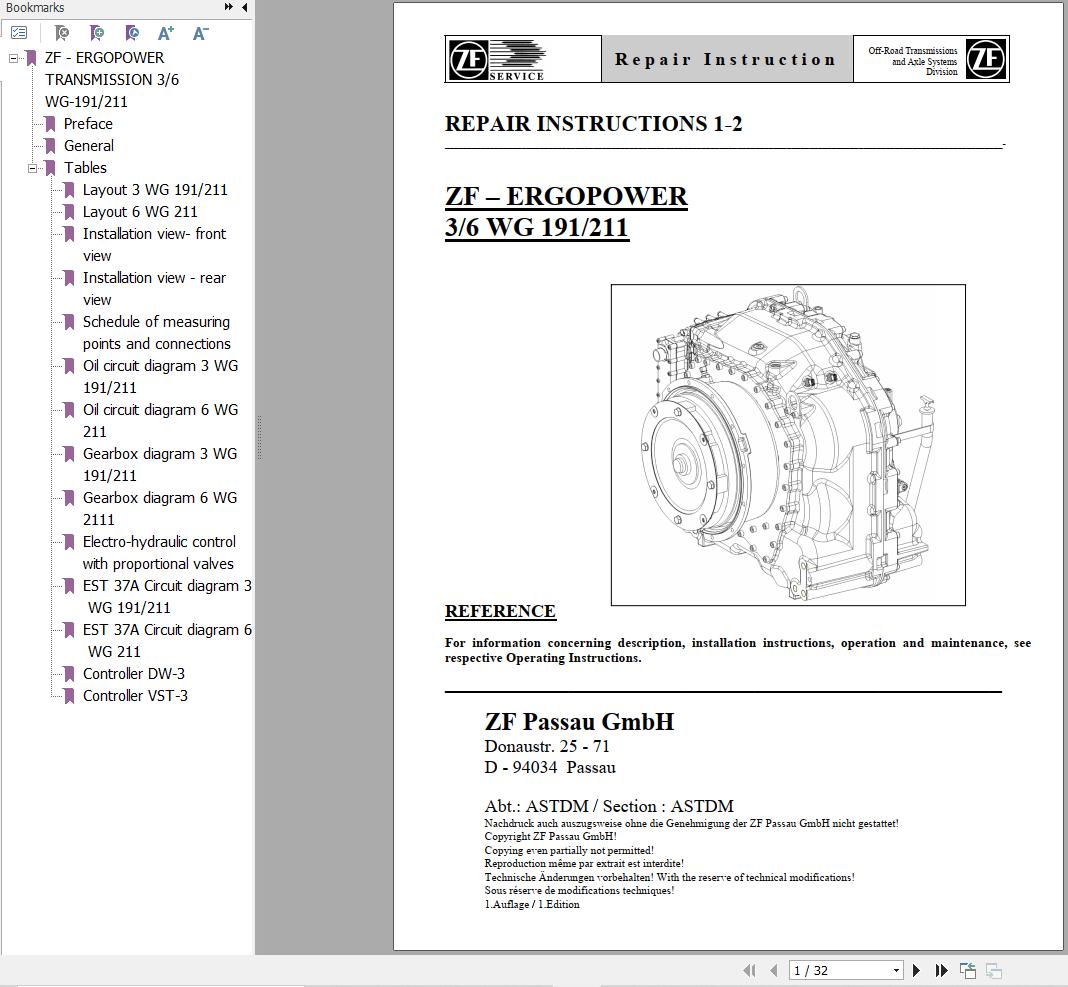This screenshot has height=987, width=1068.
Task: Select the locate bookmark icon
Action: (131, 32)
